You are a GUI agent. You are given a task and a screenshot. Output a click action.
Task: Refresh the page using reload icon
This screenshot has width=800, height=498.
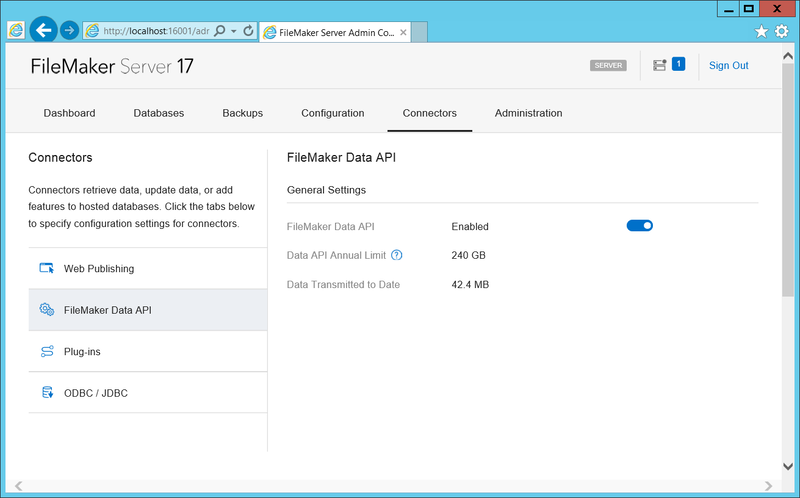(248, 31)
